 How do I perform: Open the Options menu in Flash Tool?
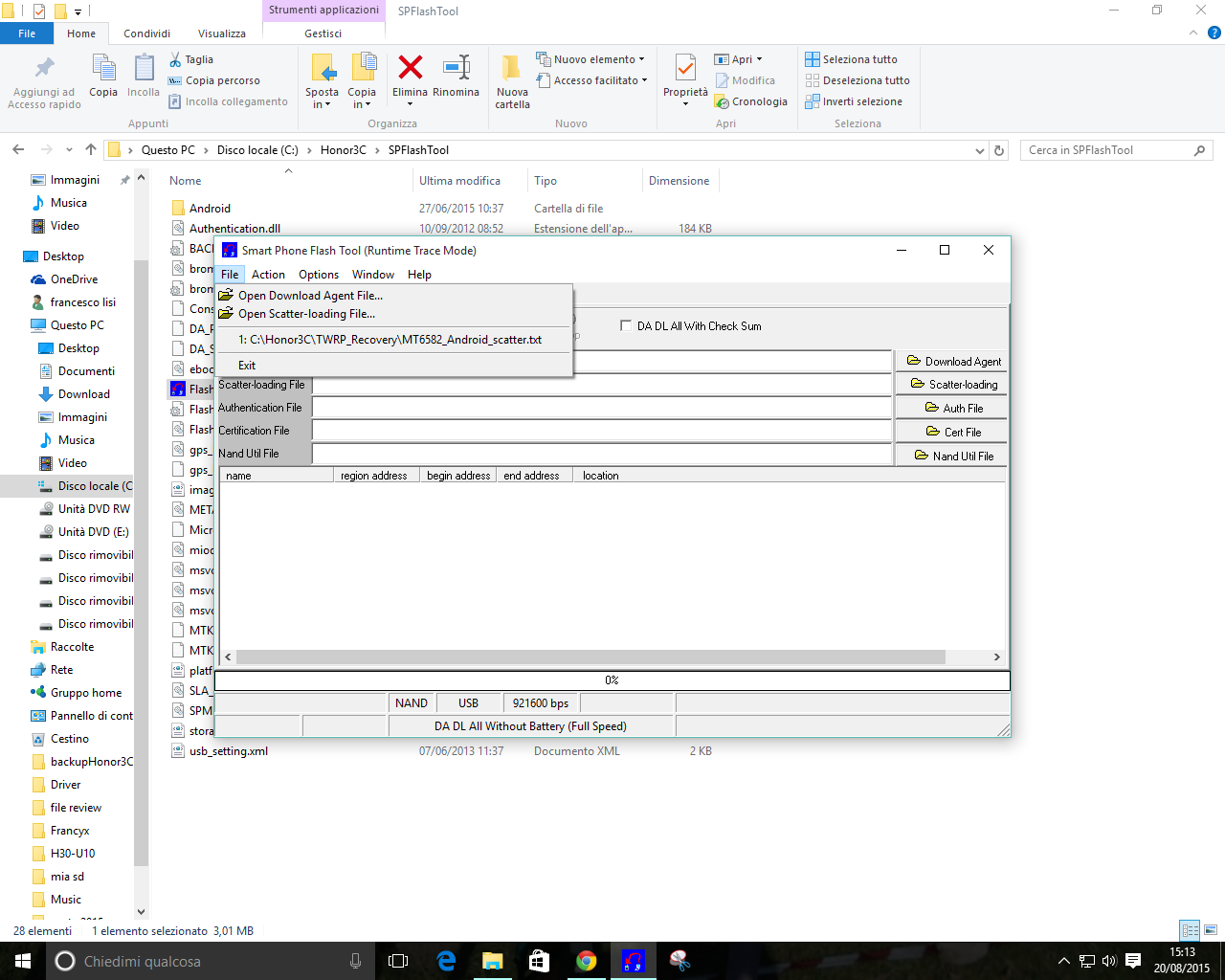click(x=319, y=275)
